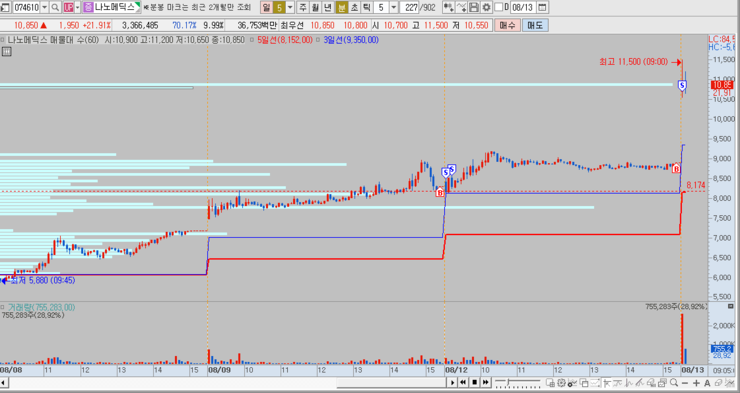
Task: Click the 매도 sell button
Action: (x=535, y=25)
